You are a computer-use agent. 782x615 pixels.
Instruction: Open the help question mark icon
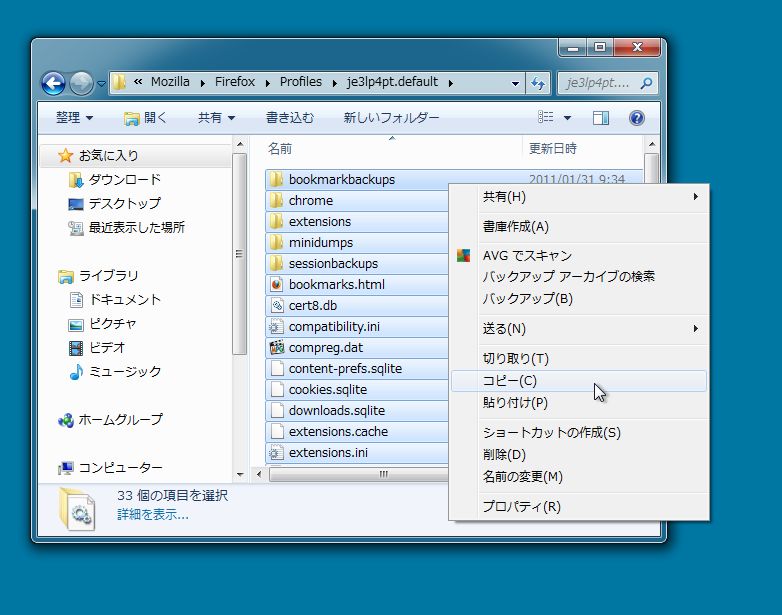[637, 118]
